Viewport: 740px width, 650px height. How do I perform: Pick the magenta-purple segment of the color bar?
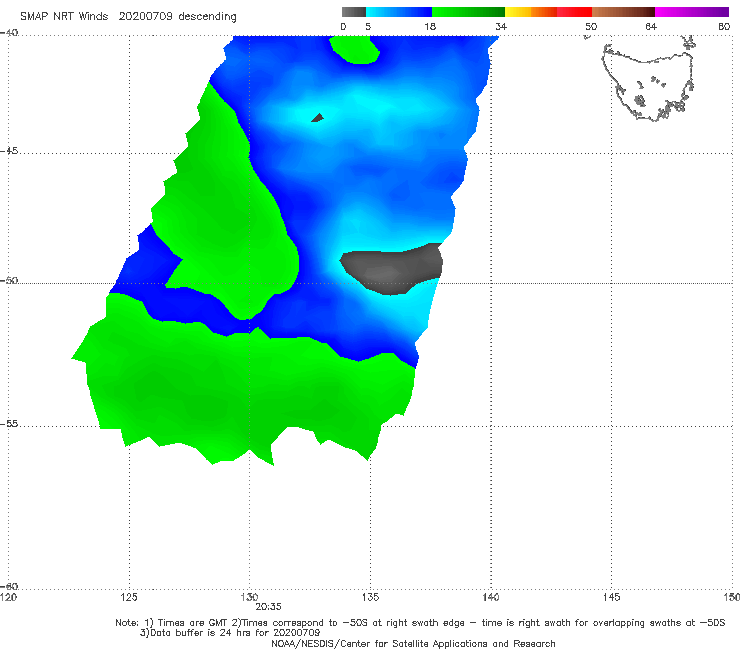point(692,12)
